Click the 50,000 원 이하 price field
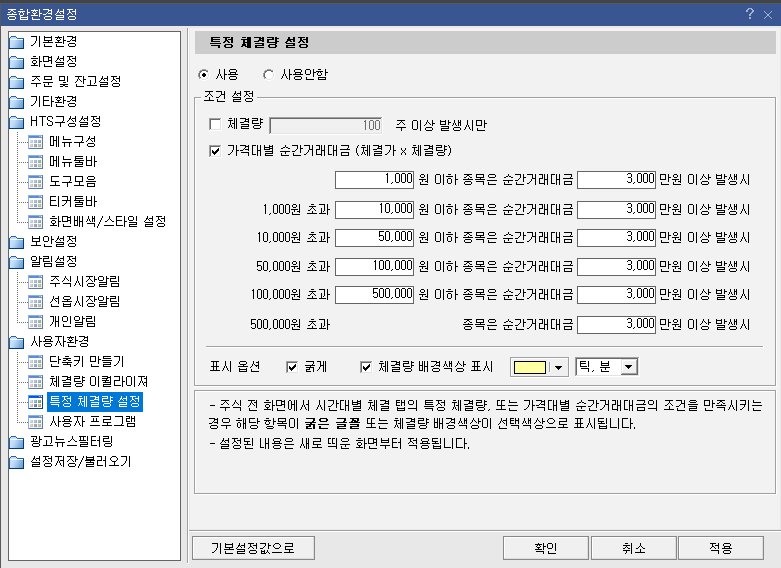 (x=375, y=237)
